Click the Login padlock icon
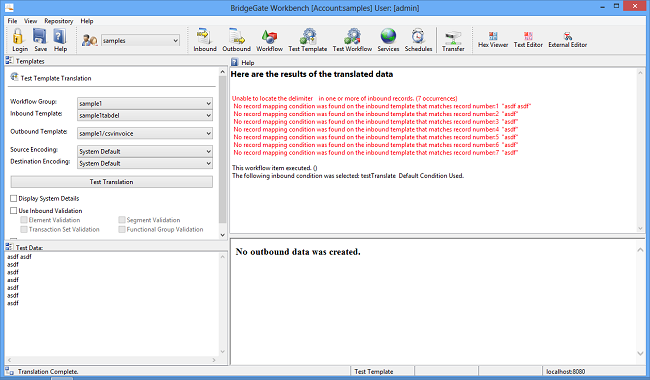This screenshot has width=650, height=380. pyautogui.click(x=18, y=36)
